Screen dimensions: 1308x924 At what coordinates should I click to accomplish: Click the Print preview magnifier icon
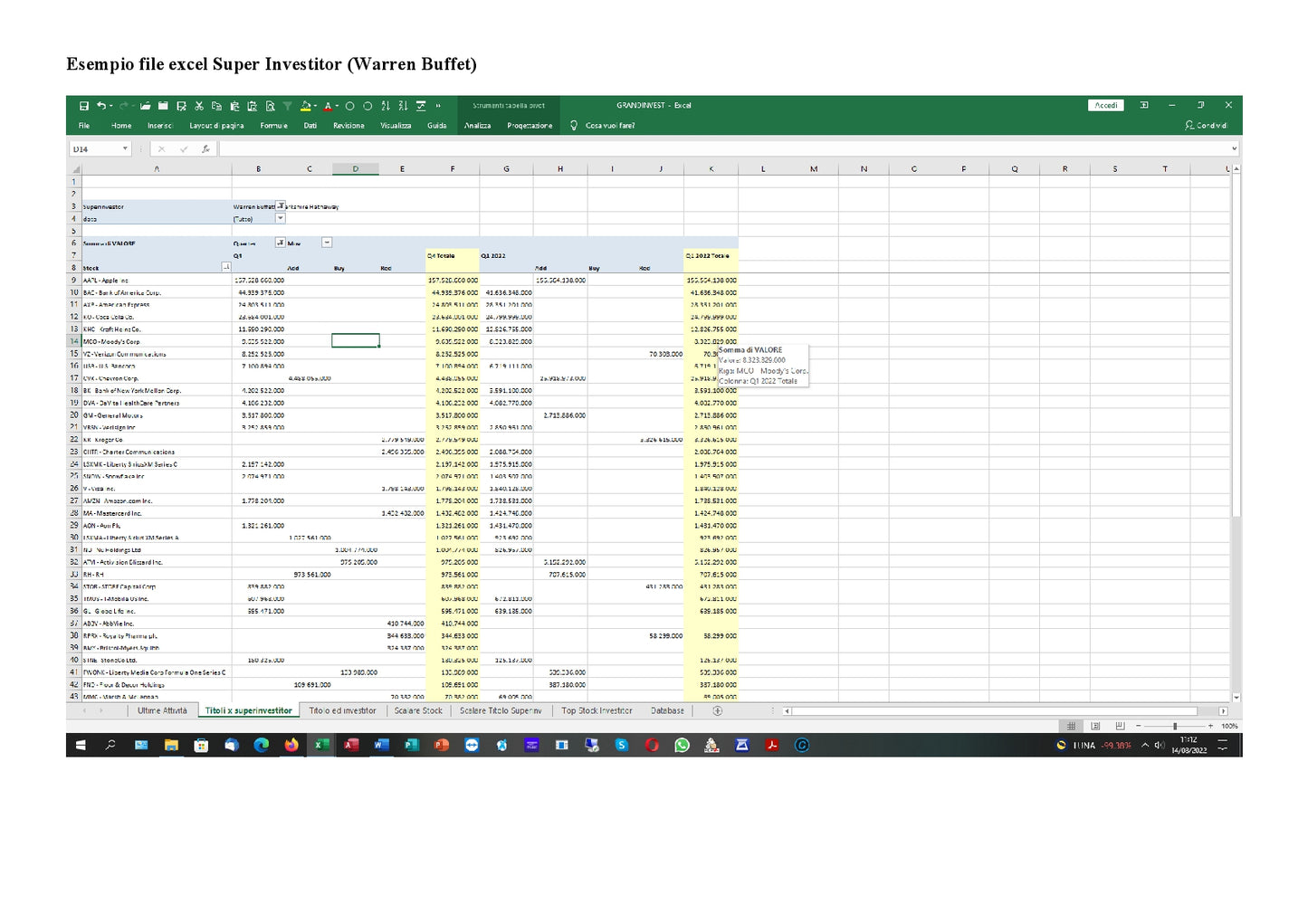pyautogui.click(x=270, y=106)
